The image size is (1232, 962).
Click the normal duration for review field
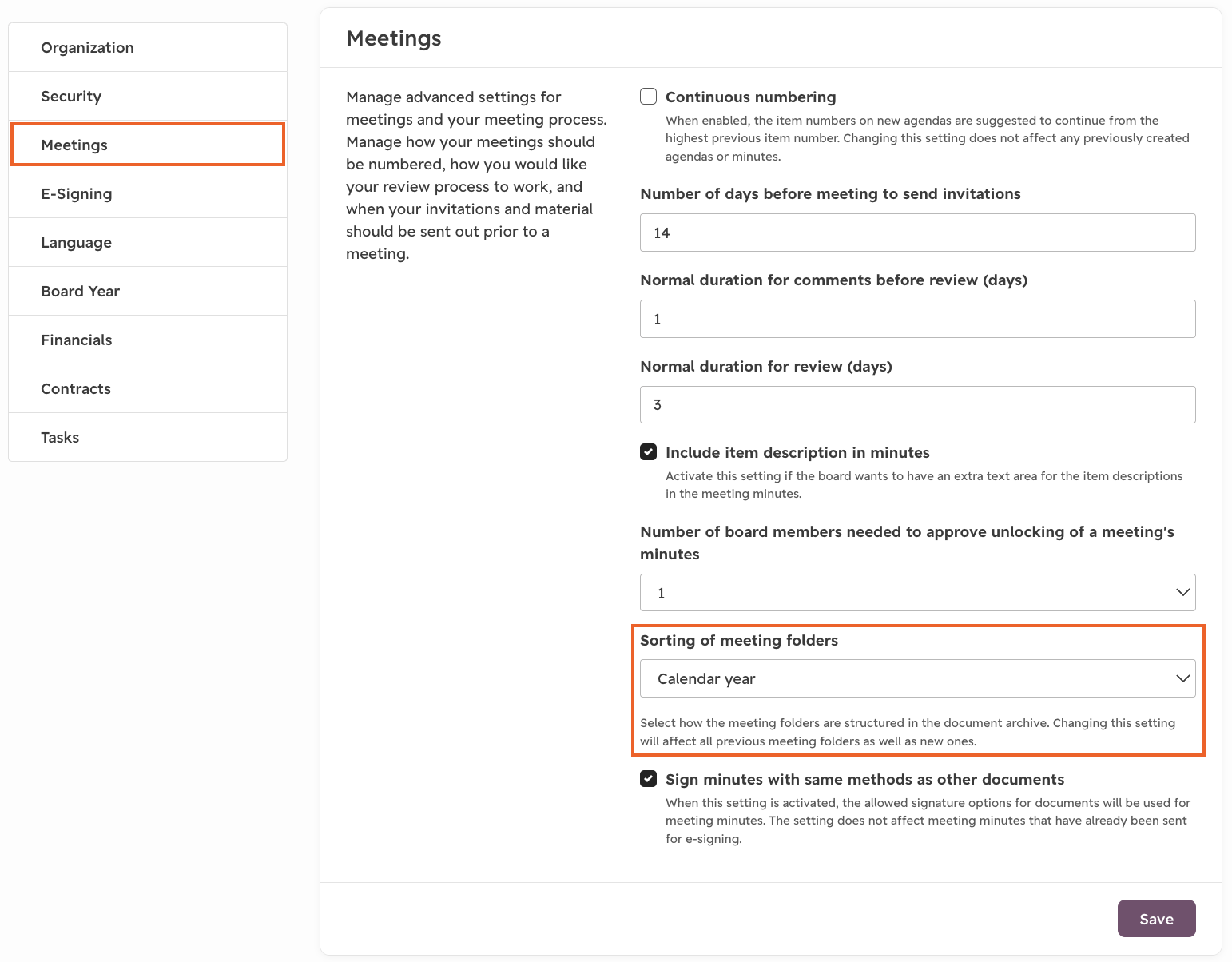(918, 405)
